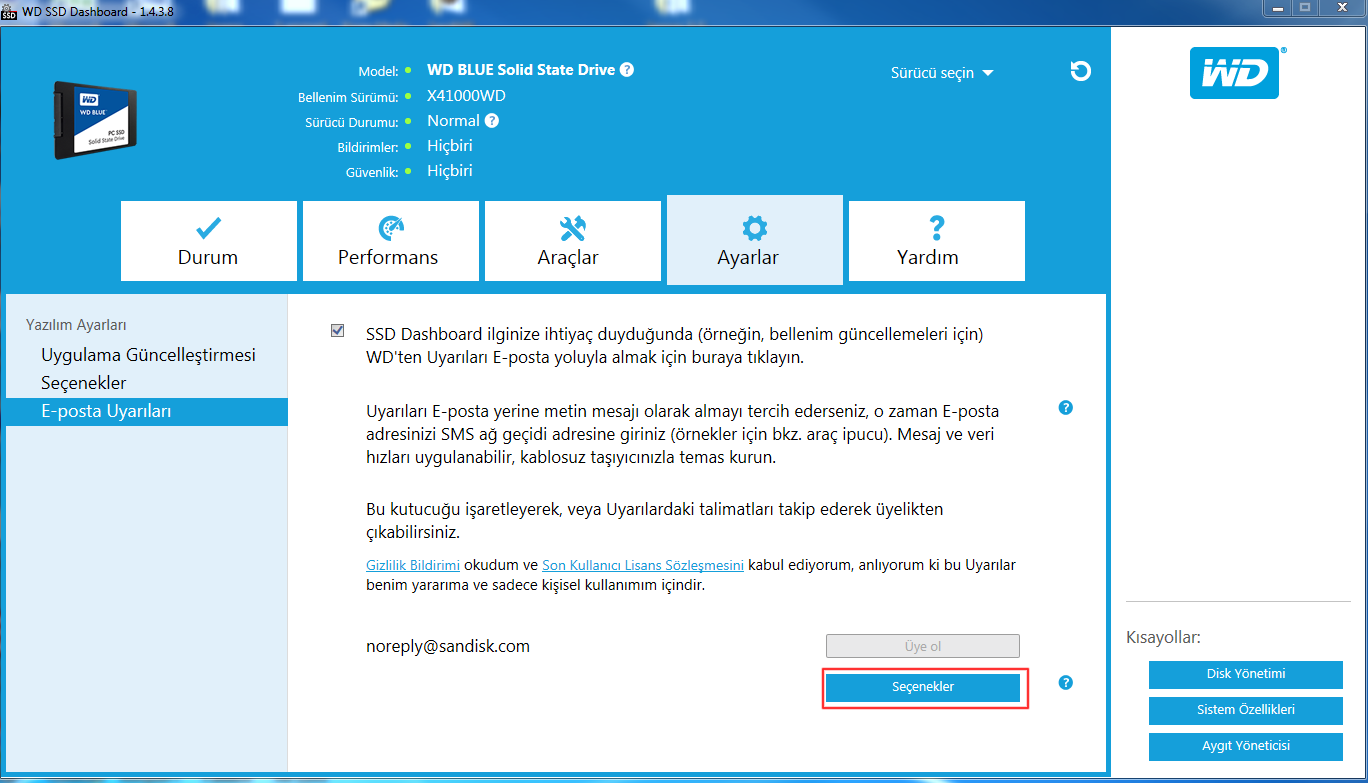
Task: Minimize the WD SSD Dashboard window
Action: point(1275,8)
